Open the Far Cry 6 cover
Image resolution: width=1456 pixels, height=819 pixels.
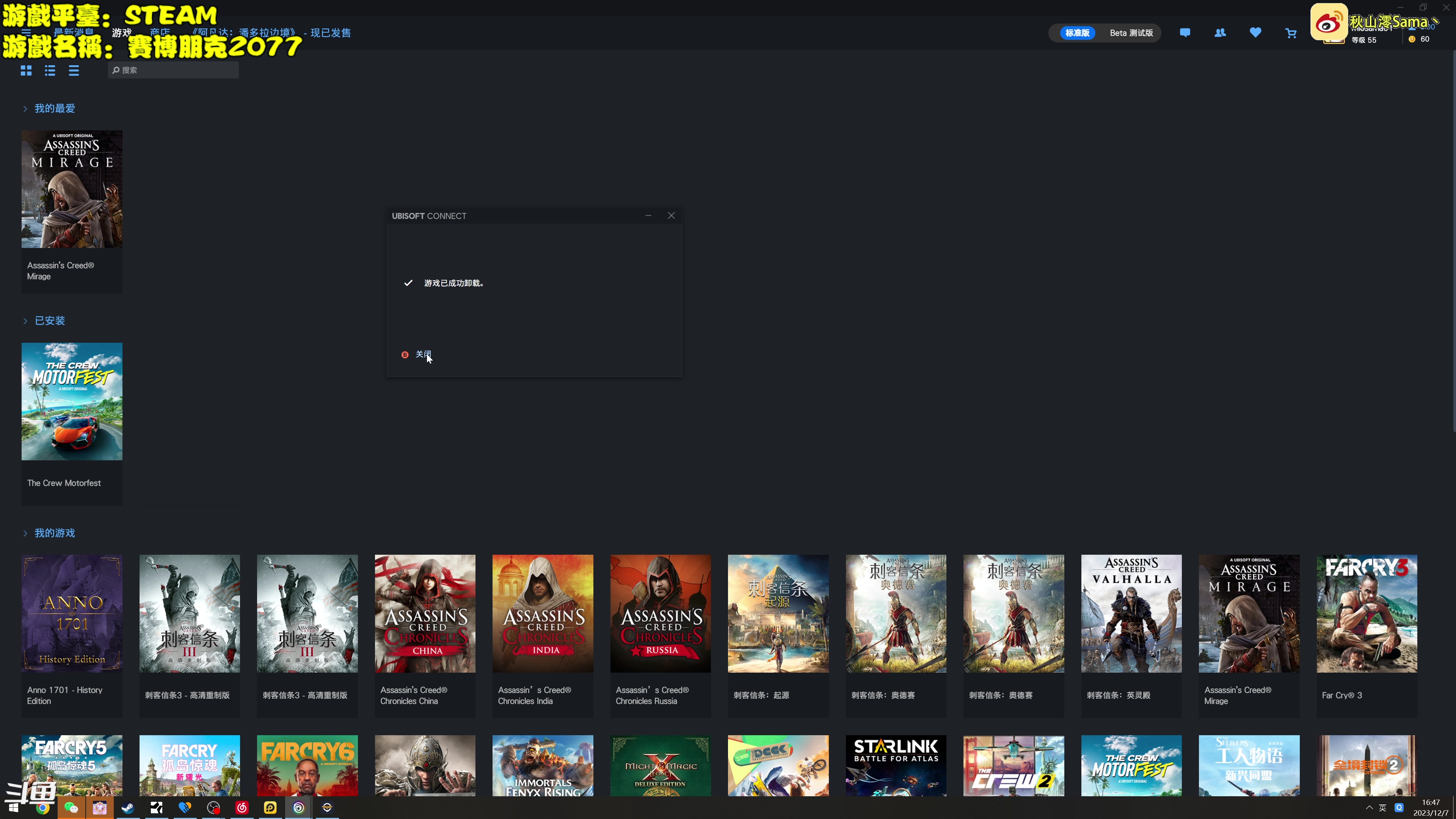click(308, 766)
